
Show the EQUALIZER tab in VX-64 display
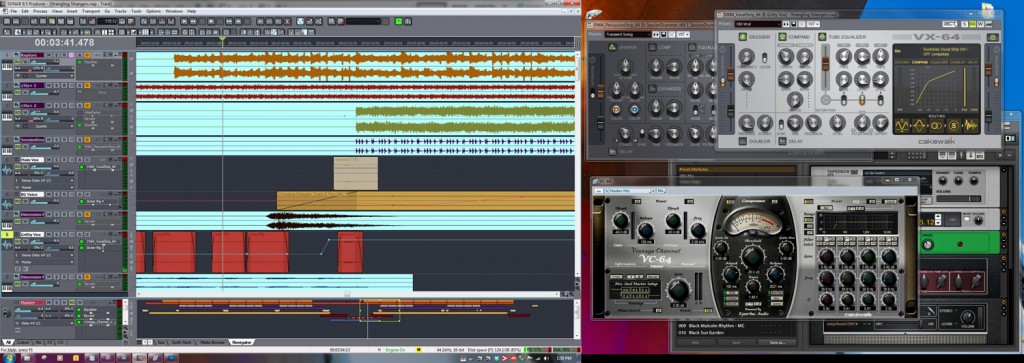(938, 62)
